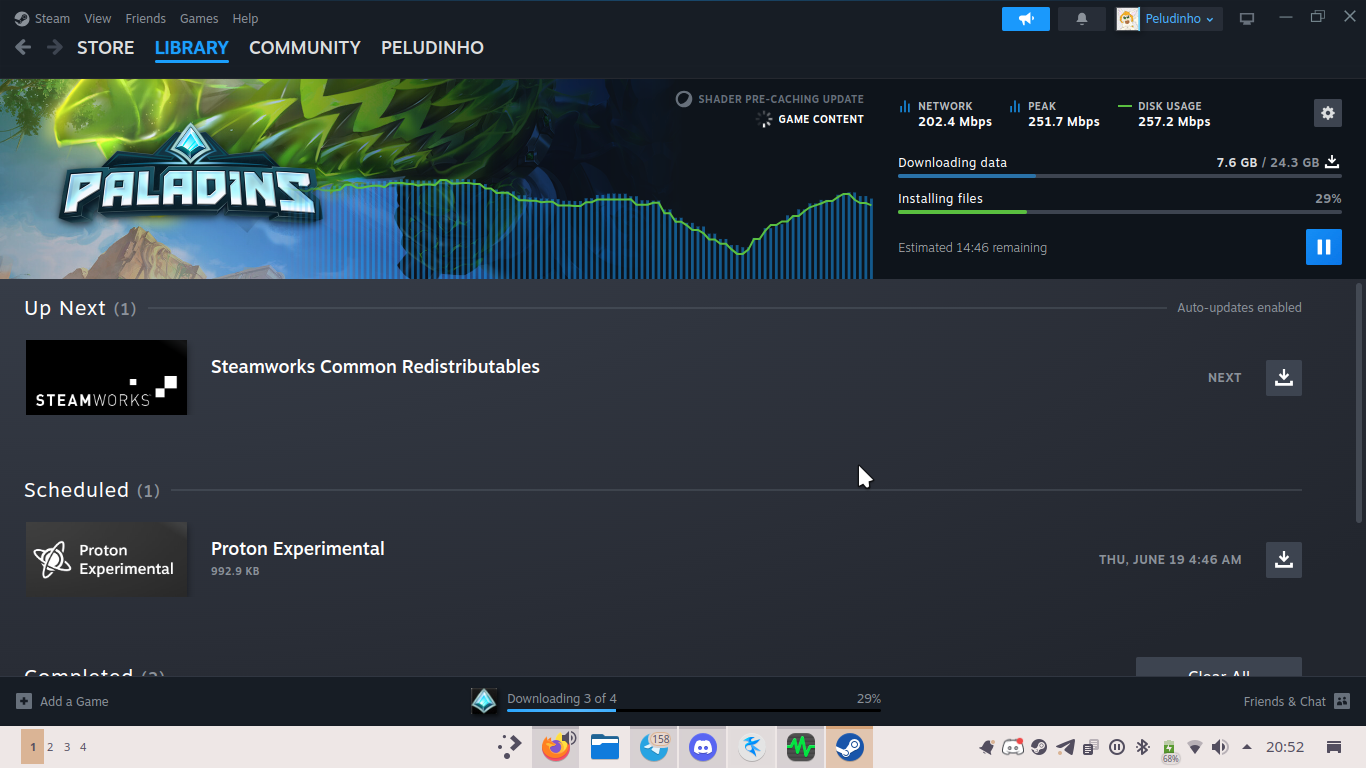
Task: Click the download icon for Steamworks Redistributables
Action: point(1284,378)
